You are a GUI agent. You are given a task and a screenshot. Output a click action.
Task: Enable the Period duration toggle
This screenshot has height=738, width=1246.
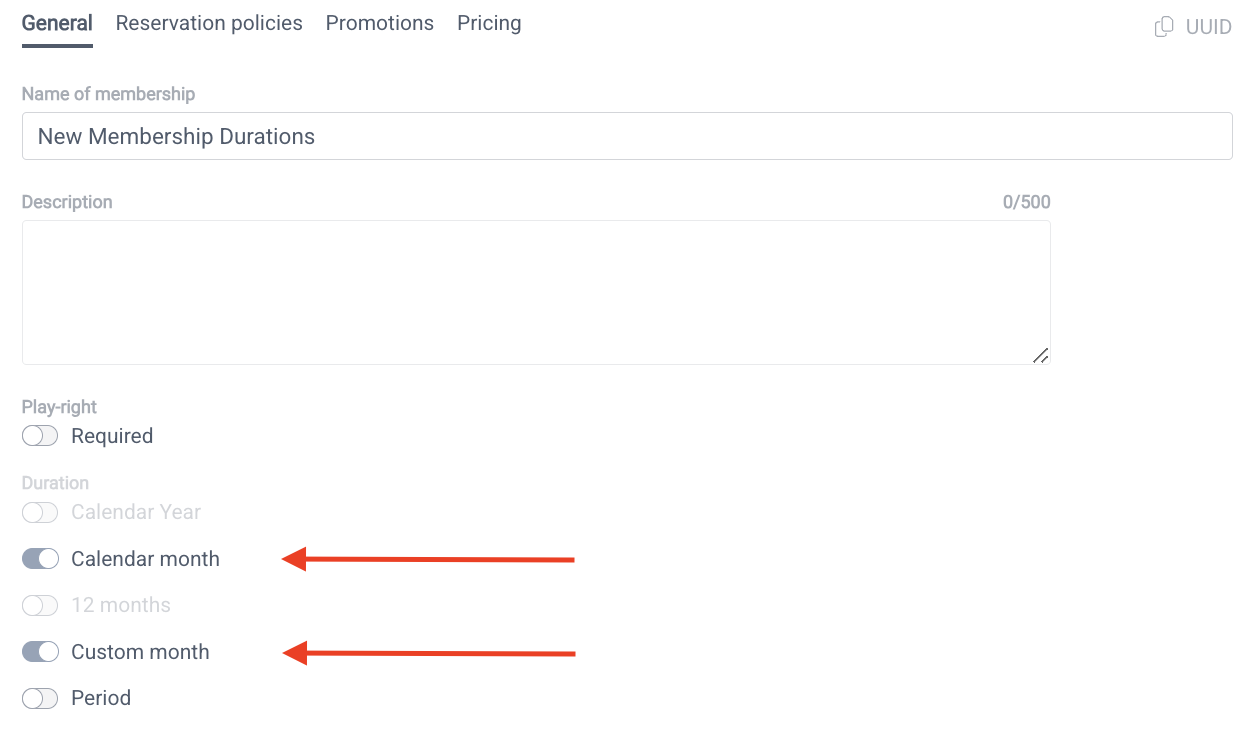(40, 698)
